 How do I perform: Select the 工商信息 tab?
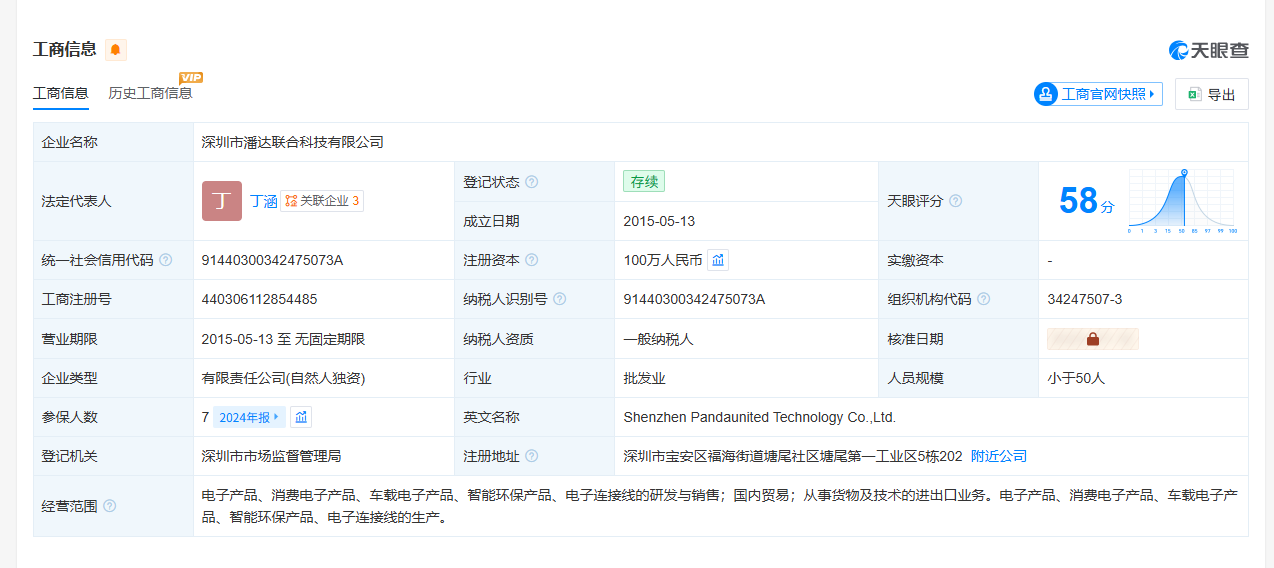click(x=61, y=93)
